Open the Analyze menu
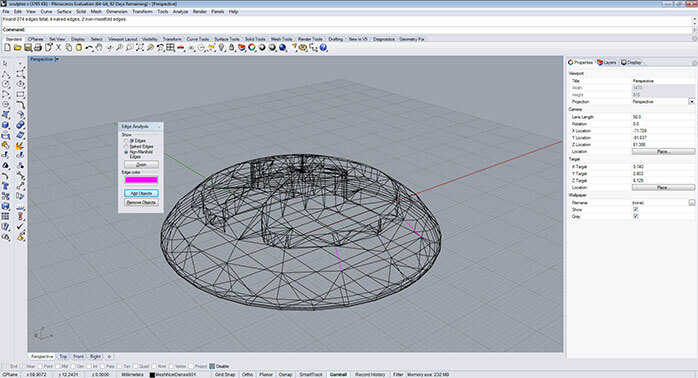Viewport: 698px width, 378px height. [180, 12]
